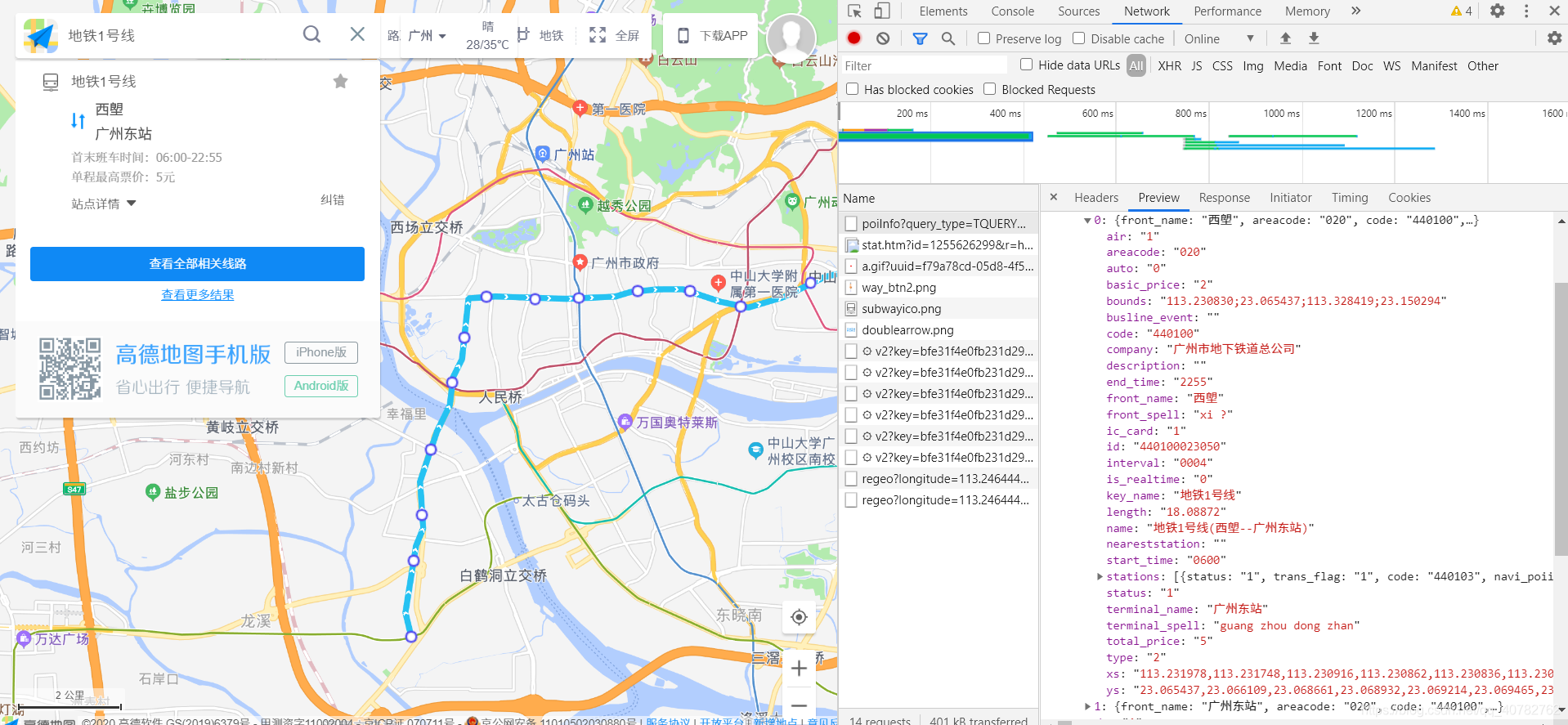The image size is (1568, 725).
Task: Open the 查看更多结果 link
Action: click(x=197, y=295)
